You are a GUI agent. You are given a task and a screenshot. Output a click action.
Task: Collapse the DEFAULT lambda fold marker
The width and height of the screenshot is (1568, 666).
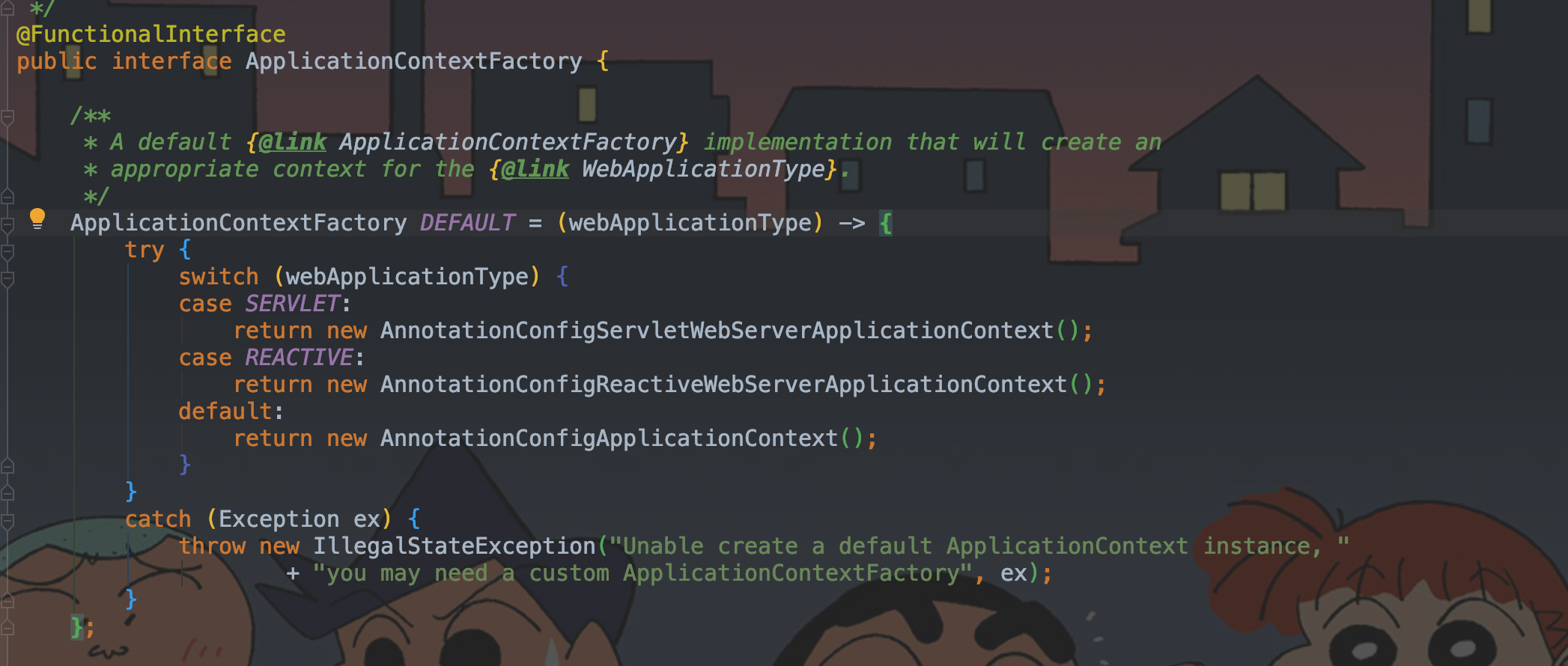7,224
